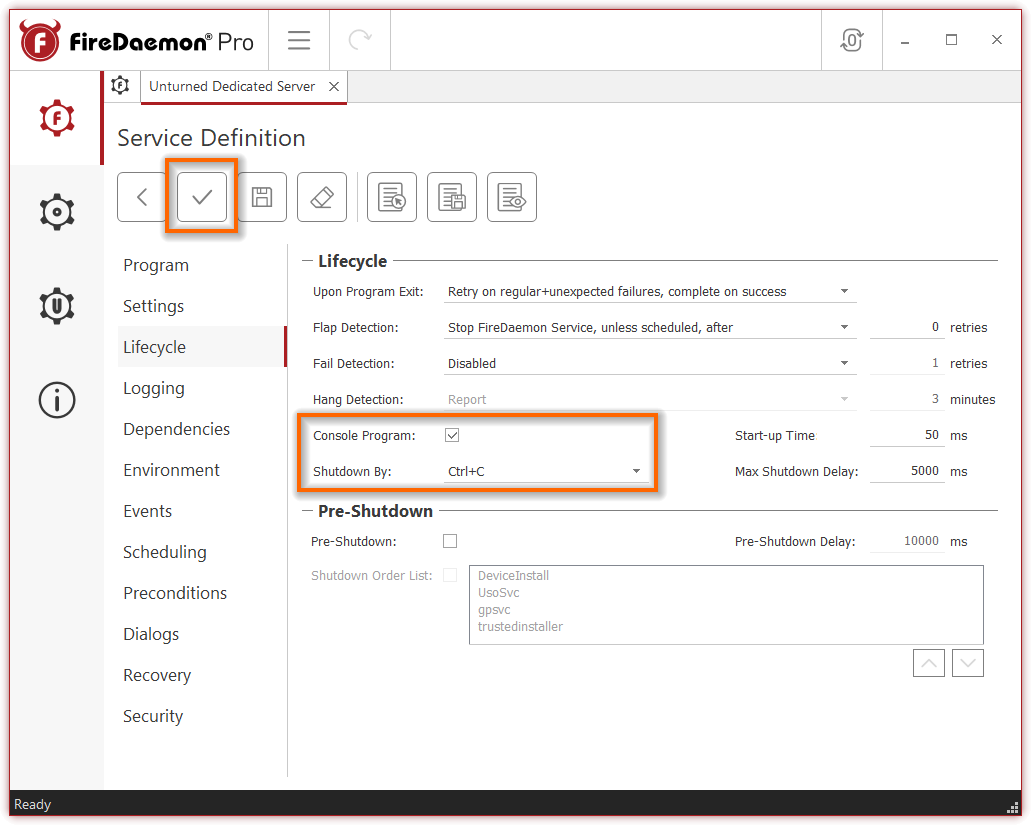This screenshot has width=1031, height=825.
Task: Click the document with save disk icon
Action: click(x=452, y=197)
